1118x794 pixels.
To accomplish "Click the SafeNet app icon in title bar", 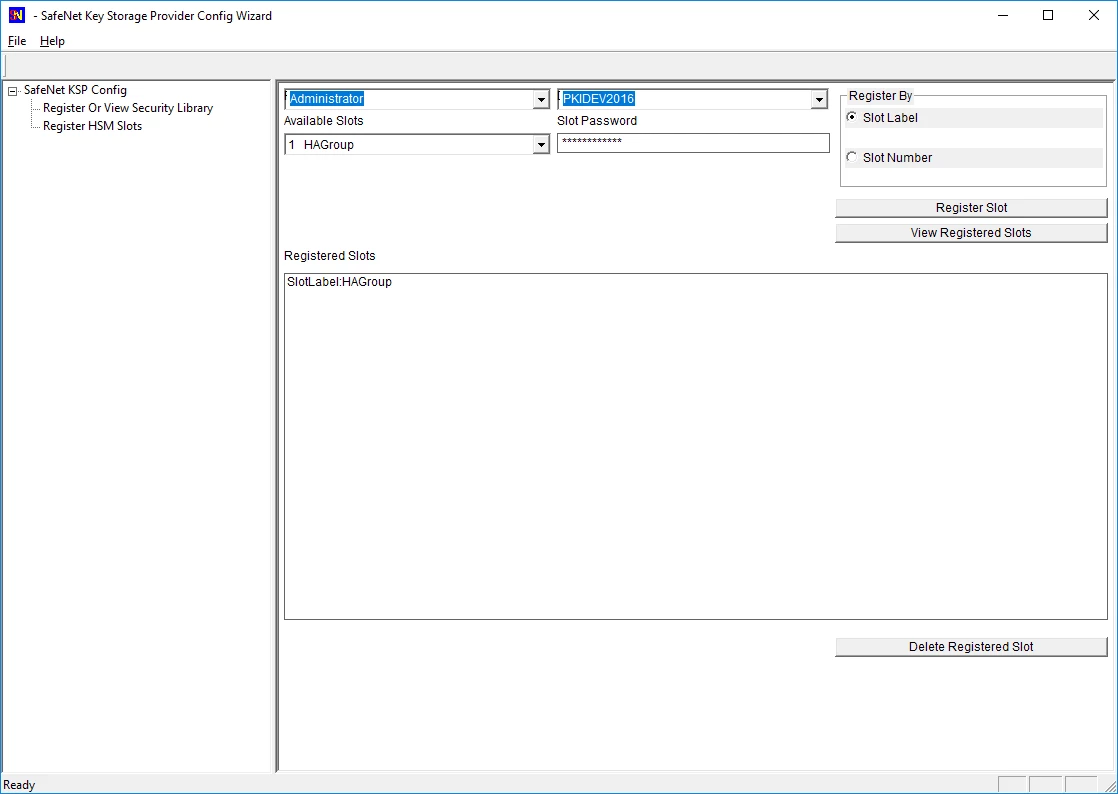I will 16,15.
